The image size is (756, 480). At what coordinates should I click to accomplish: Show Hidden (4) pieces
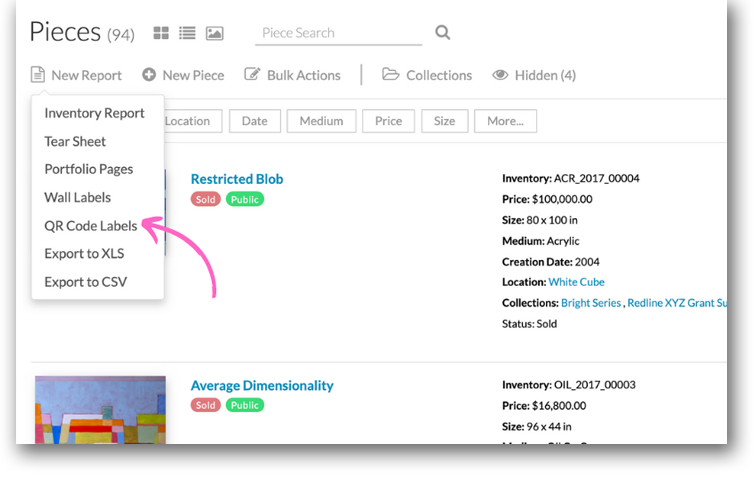[x=534, y=75]
